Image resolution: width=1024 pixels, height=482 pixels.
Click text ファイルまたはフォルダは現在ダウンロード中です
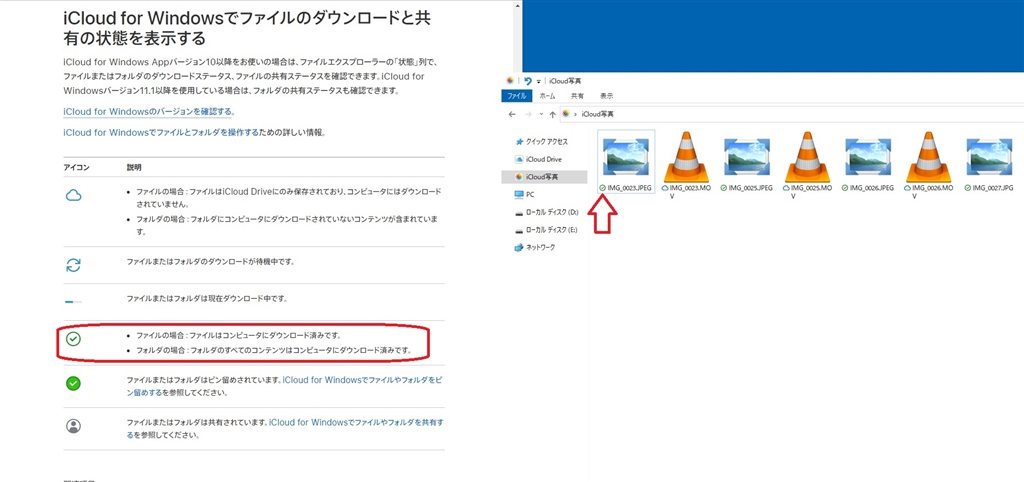coord(207,298)
